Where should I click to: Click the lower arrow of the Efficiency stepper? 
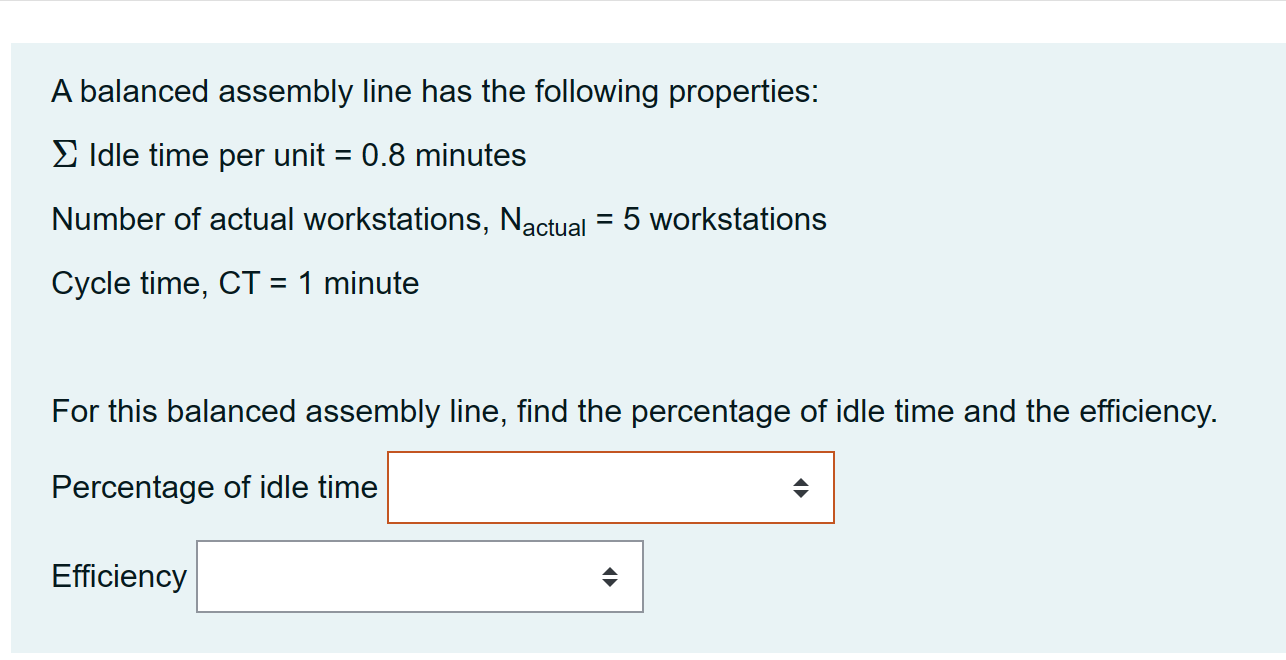point(612,583)
